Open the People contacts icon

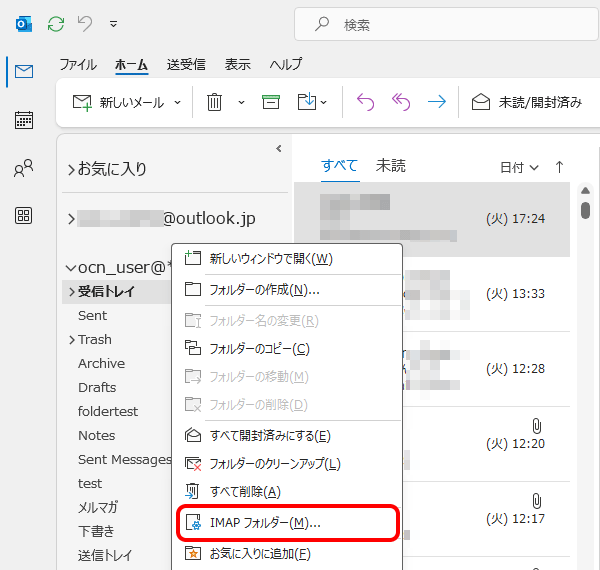24,169
